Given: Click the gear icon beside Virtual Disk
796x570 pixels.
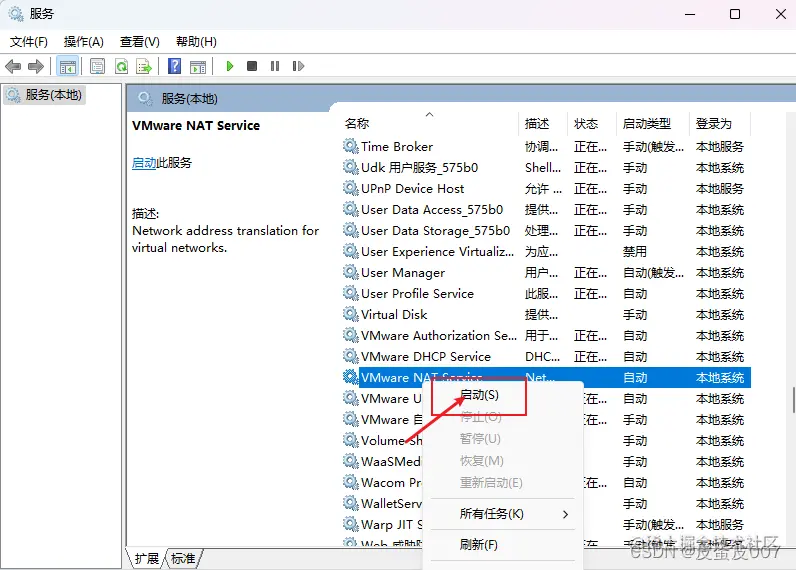Looking at the screenshot, I should (x=350, y=314).
